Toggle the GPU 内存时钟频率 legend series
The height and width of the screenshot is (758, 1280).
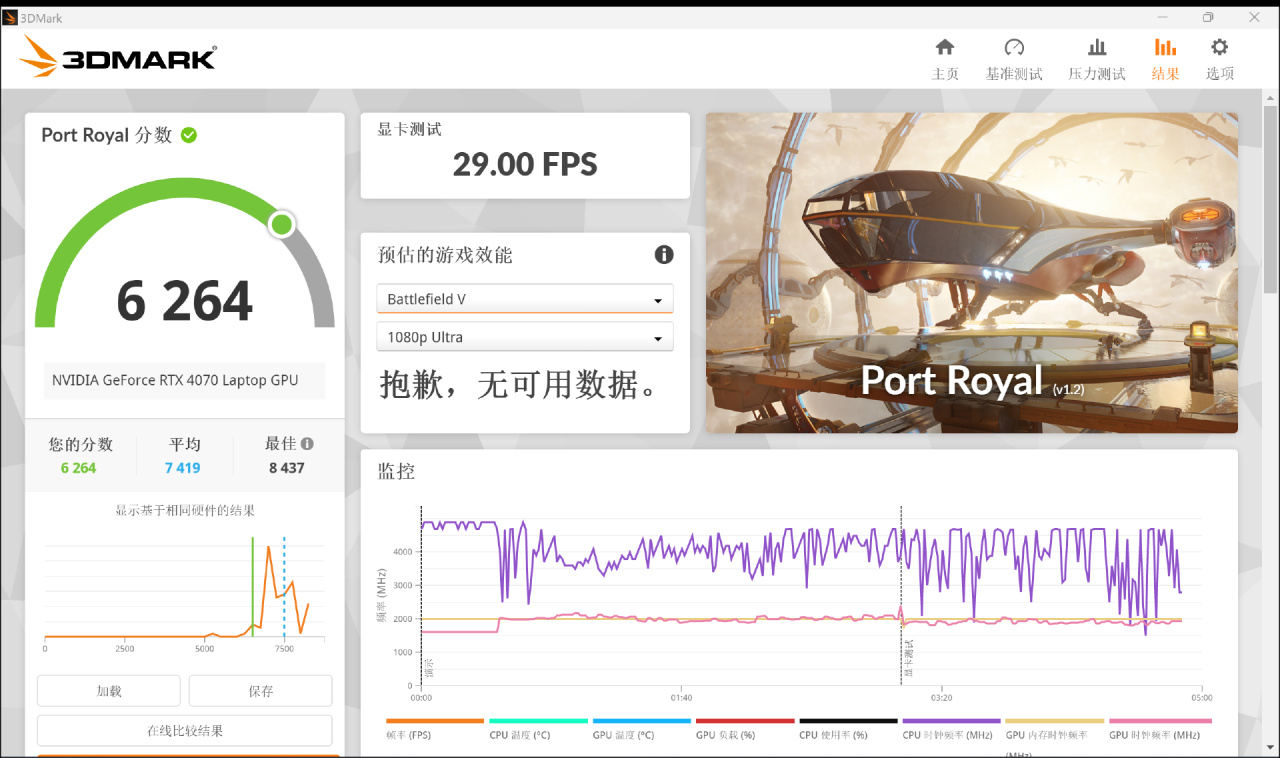point(1054,736)
